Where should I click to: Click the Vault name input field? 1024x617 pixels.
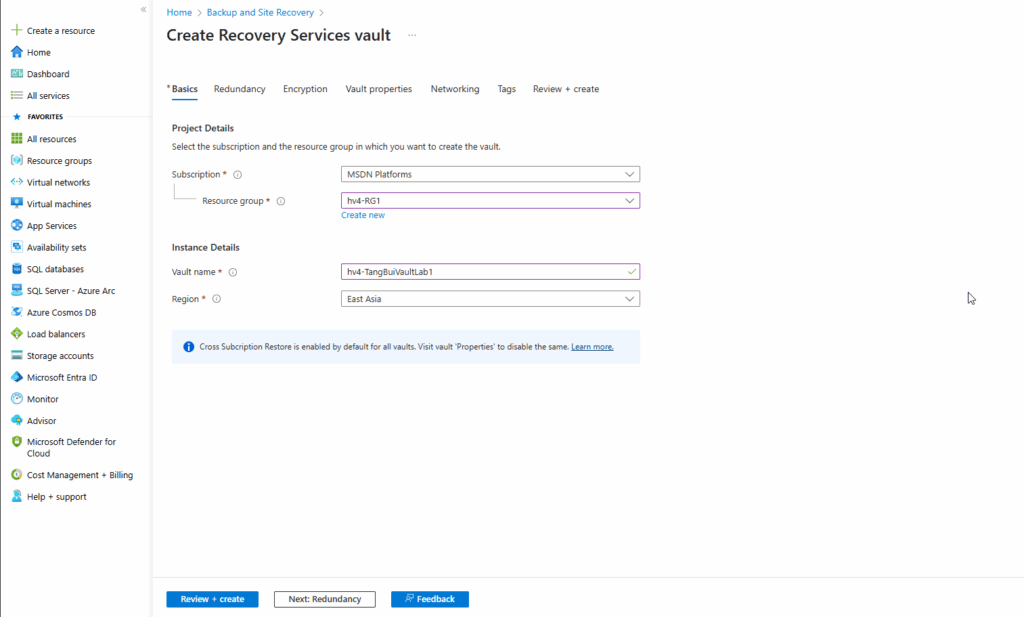(x=490, y=272)
